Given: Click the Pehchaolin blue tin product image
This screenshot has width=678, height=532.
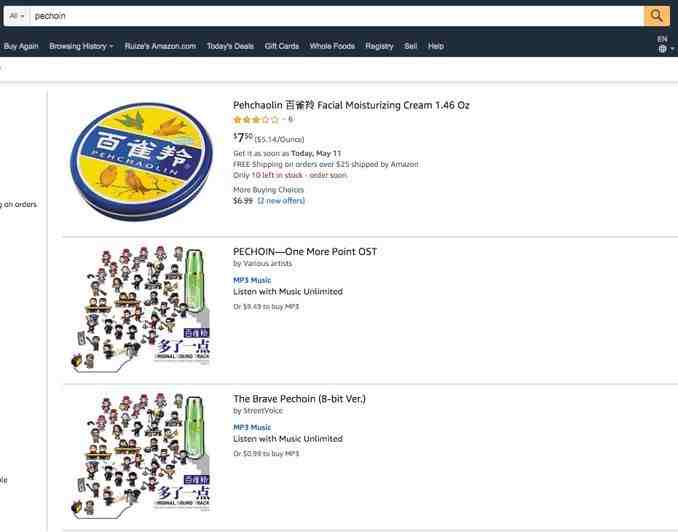Looking at the screenshot, I should 141,161.
